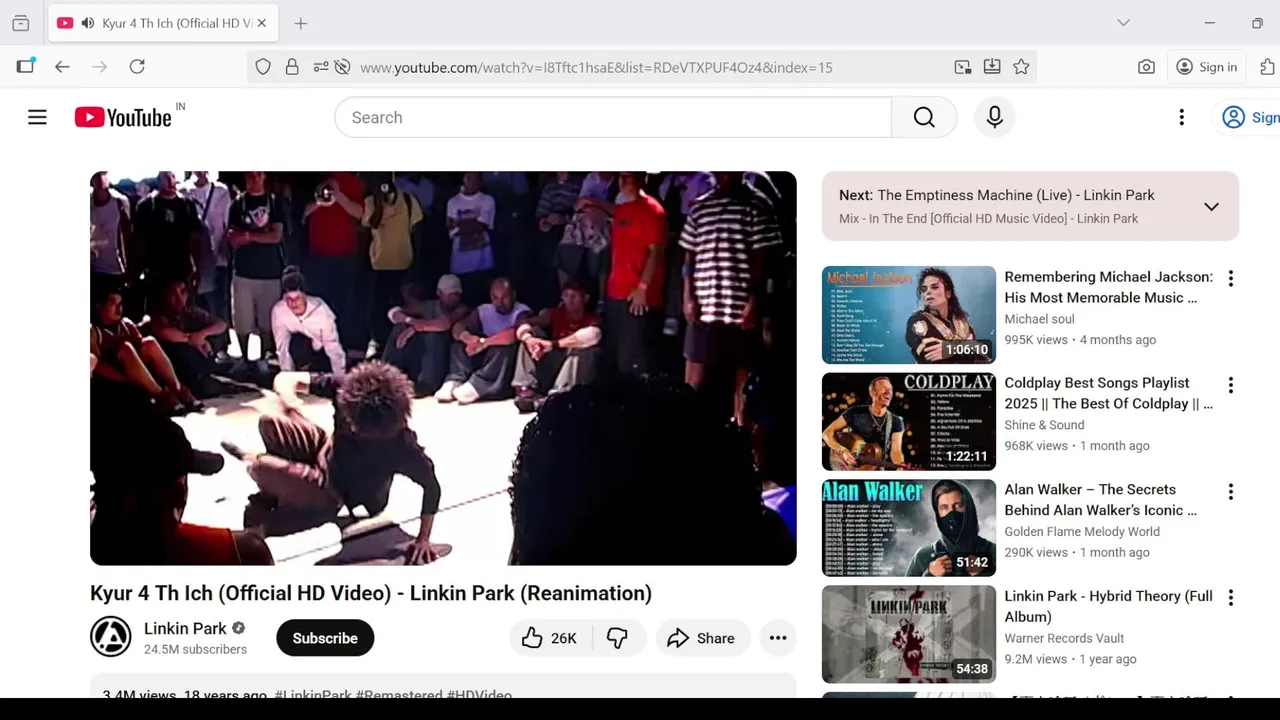Go to the YouTube home logo
This screenshot has height=720, width=1280.
point(123,117)
